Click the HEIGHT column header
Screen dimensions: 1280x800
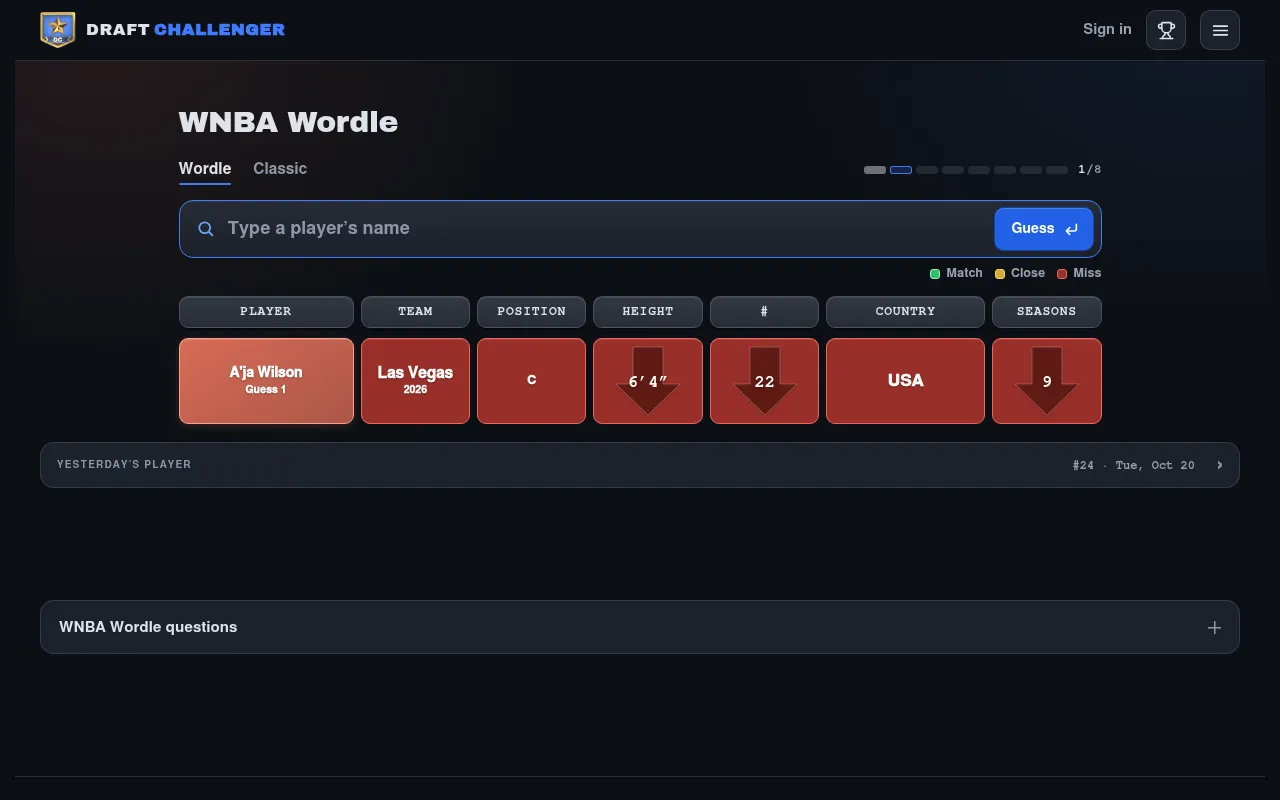coord(648,312)
